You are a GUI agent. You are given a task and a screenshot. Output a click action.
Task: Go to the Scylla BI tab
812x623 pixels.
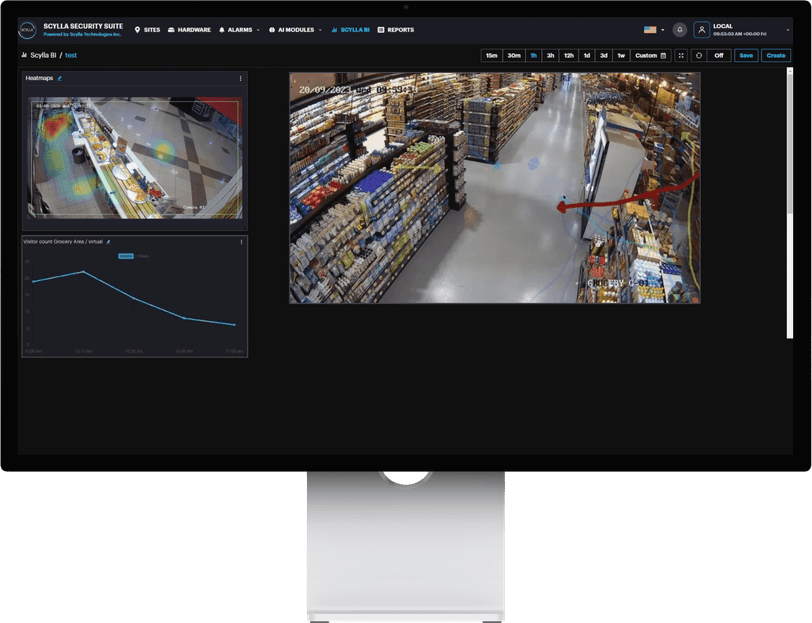[350, 30]
